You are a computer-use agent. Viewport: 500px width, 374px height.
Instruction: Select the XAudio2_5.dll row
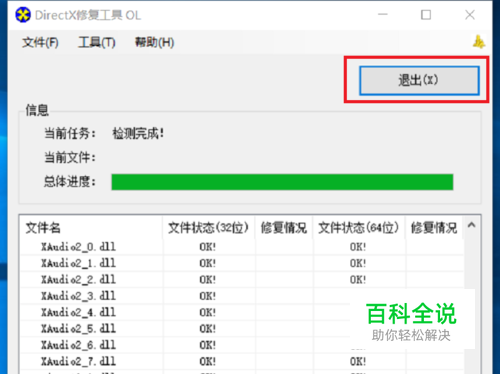pos(242,329)
